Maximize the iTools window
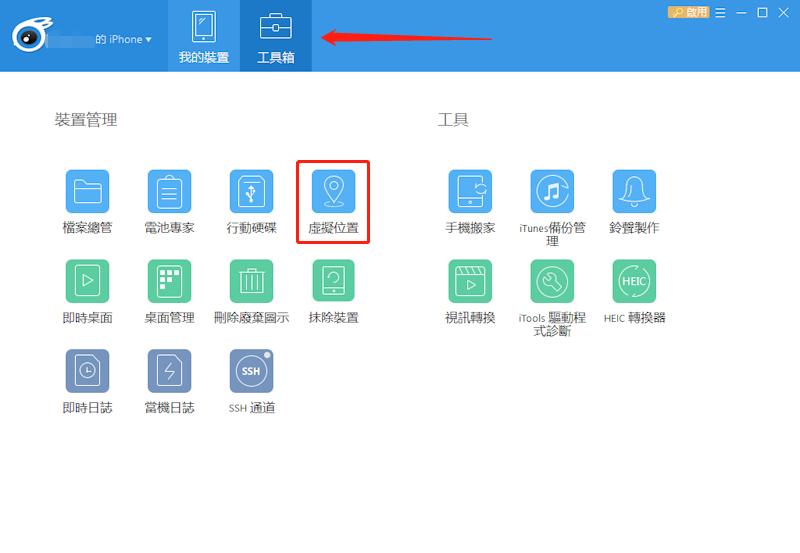 pyautogui.click(x=762, y=12)
